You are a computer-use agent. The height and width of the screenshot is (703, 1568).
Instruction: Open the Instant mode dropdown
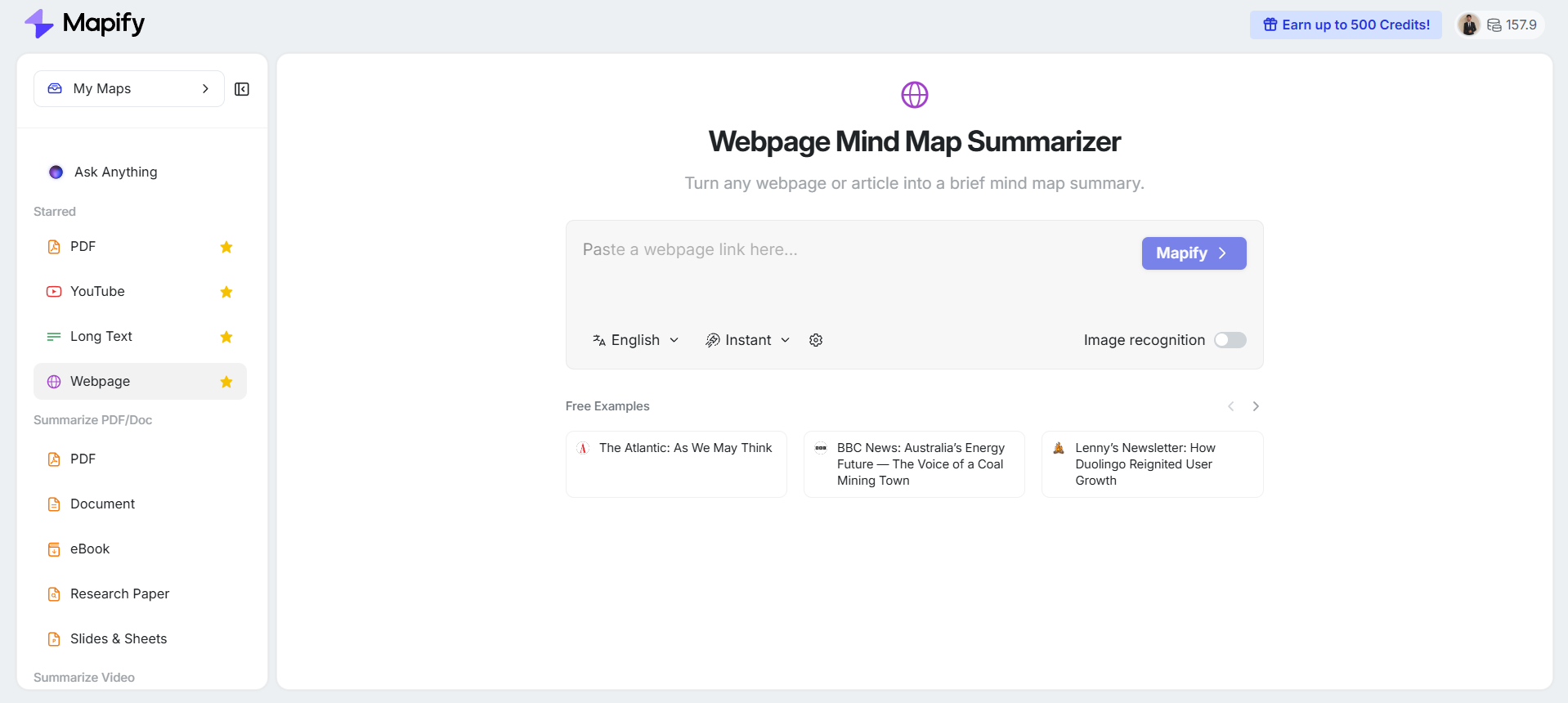click(x=748, y=340)
